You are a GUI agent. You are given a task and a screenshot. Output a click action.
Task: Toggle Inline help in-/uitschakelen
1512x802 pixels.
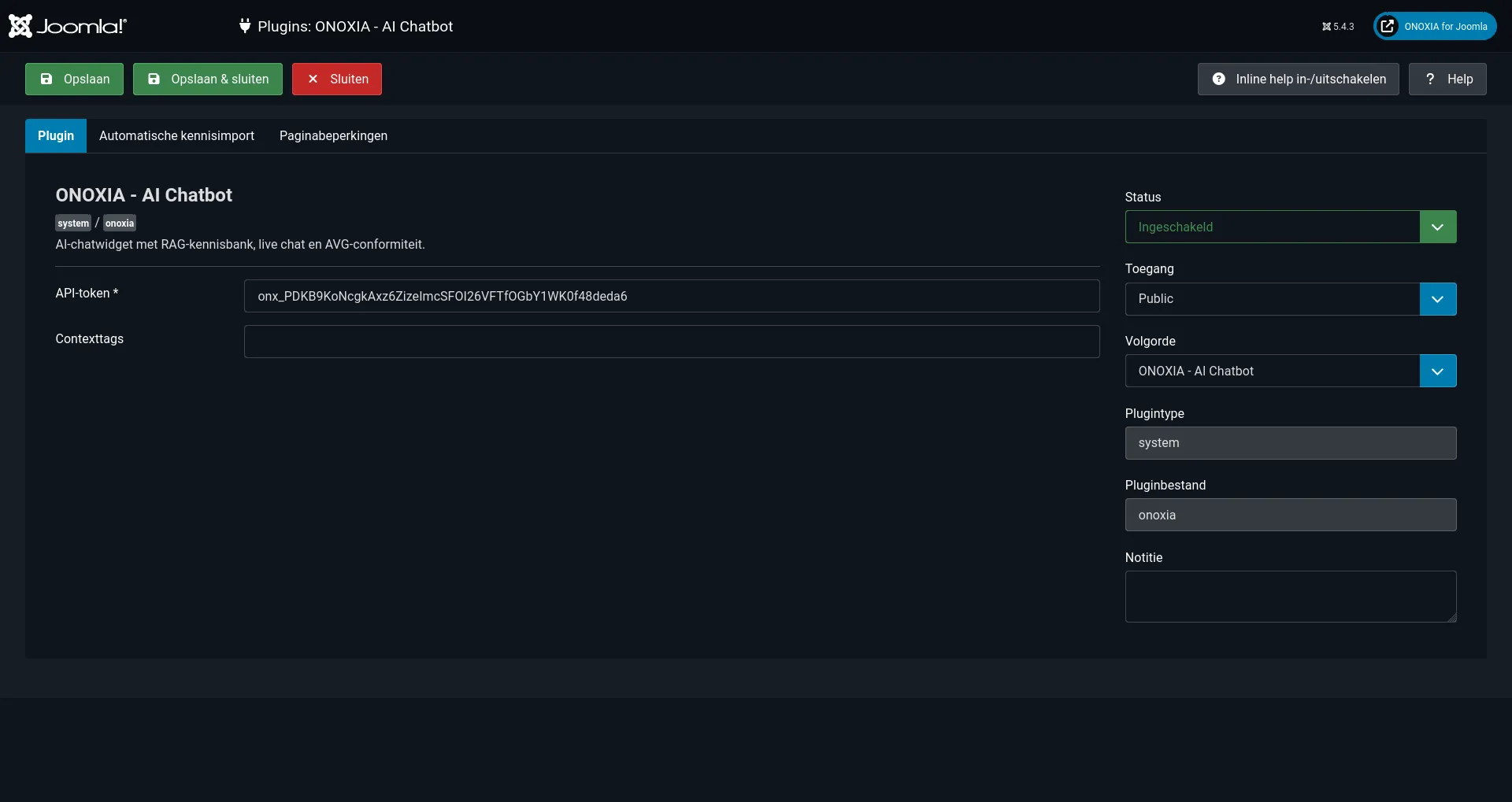coord(1298,79)
